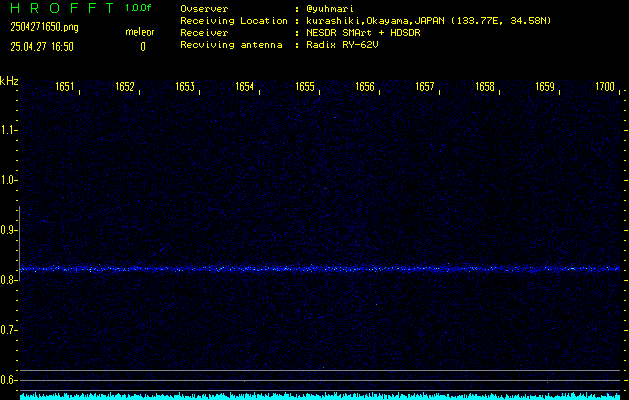The image size is (629, 400).
Task: Click the 1652 time marker
Action: pyautogui.click(x=125, y=87)
